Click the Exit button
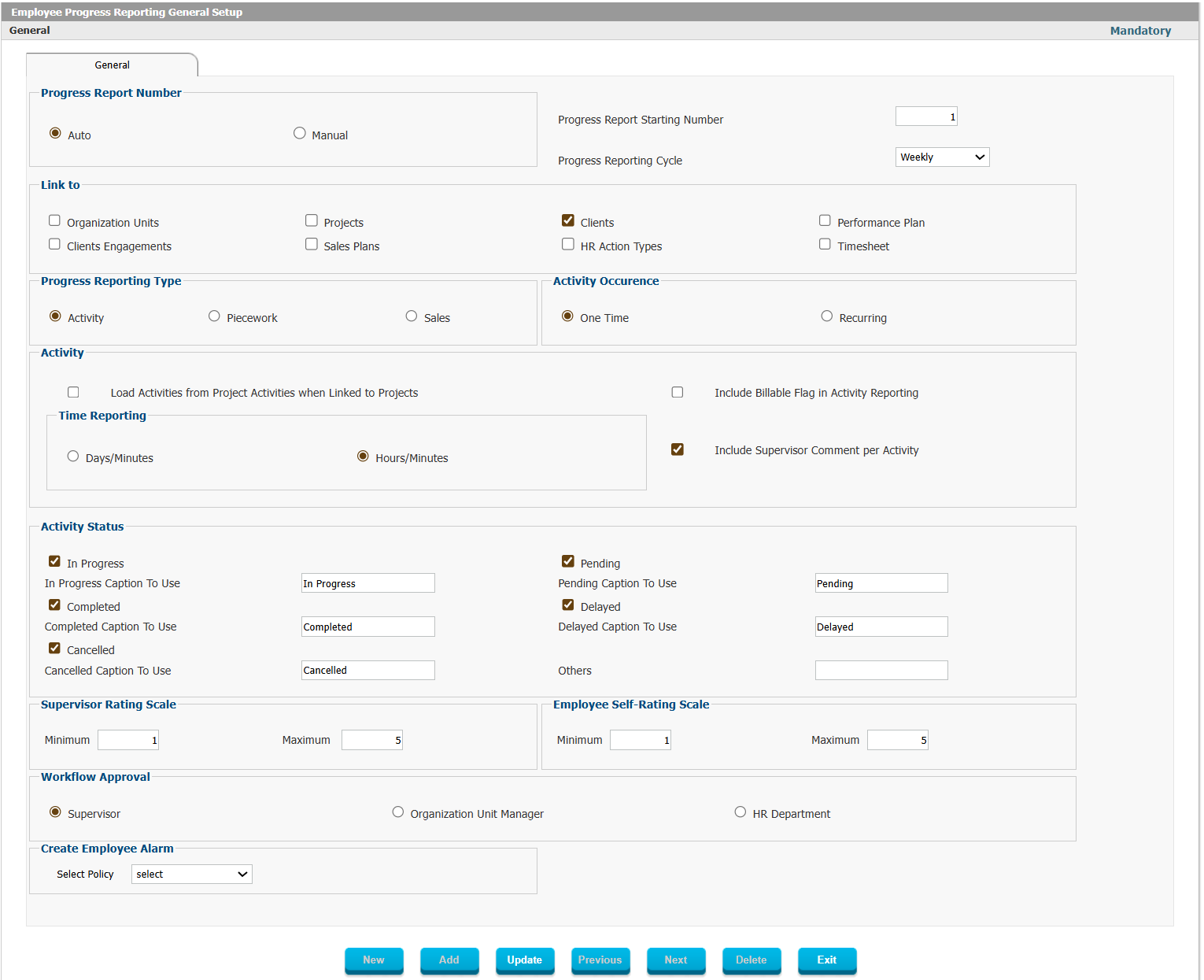This screenshot has height=980, width=1204. point(827,960)
